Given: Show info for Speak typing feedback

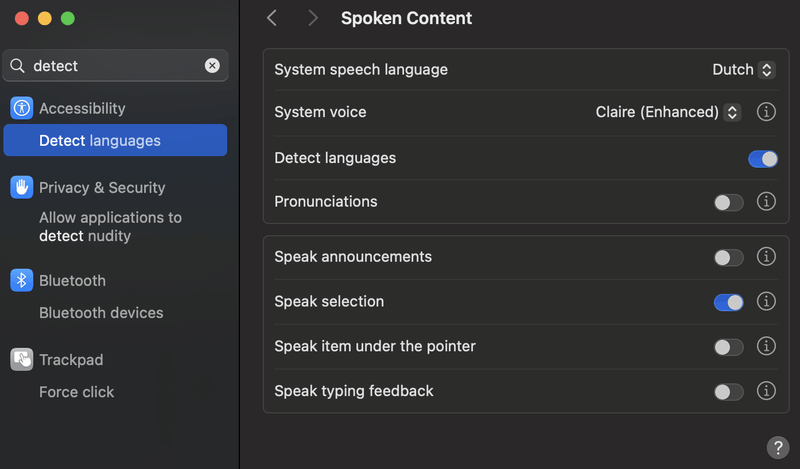Looking at the screenshot, I should 766,391.
